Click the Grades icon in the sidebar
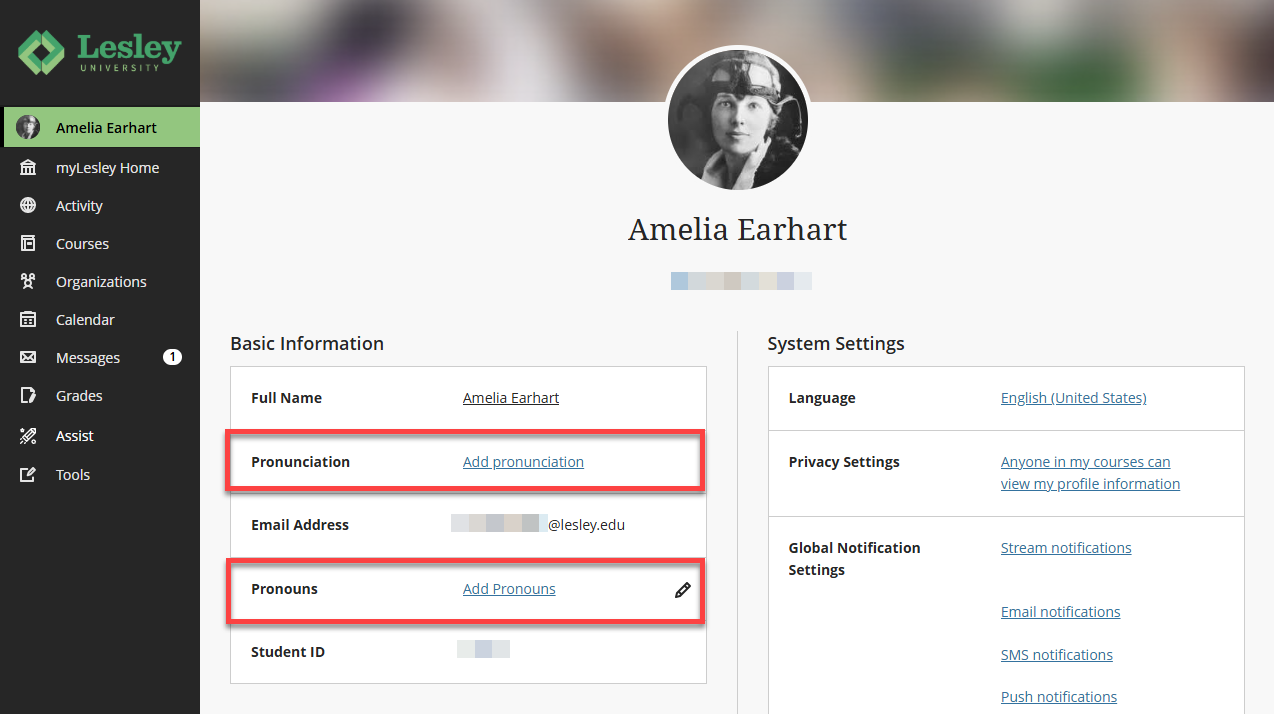The height and width of the screenshot is (714, 1274). click(x=28, y=396)
